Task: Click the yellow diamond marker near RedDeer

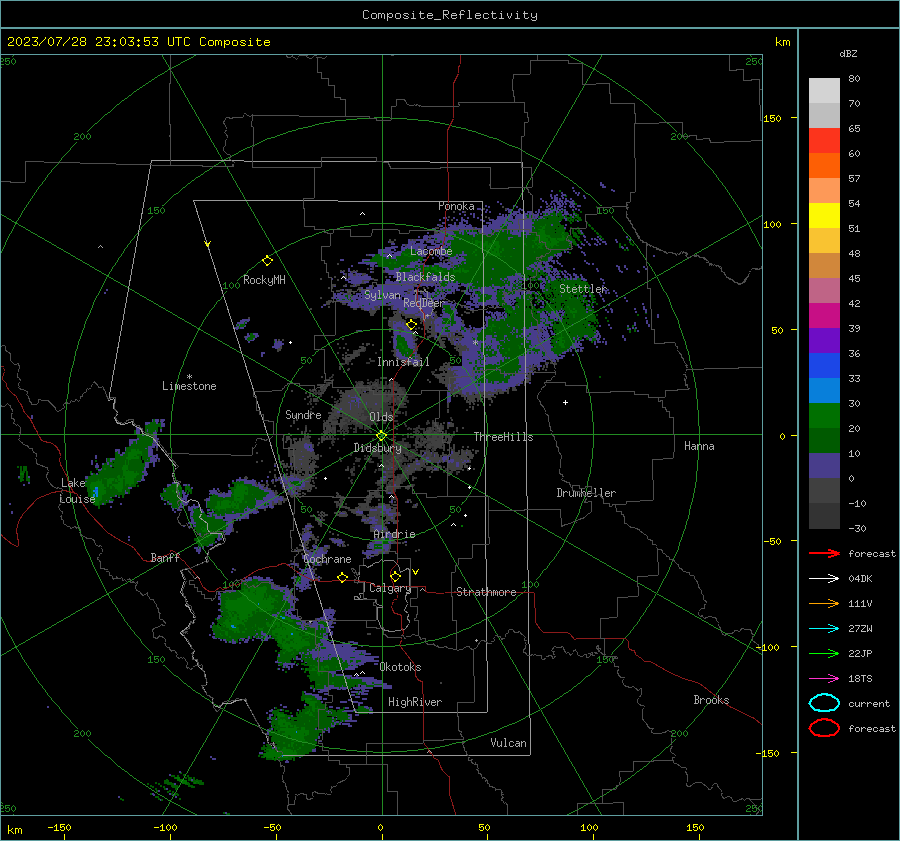Action: pos(412,325)
